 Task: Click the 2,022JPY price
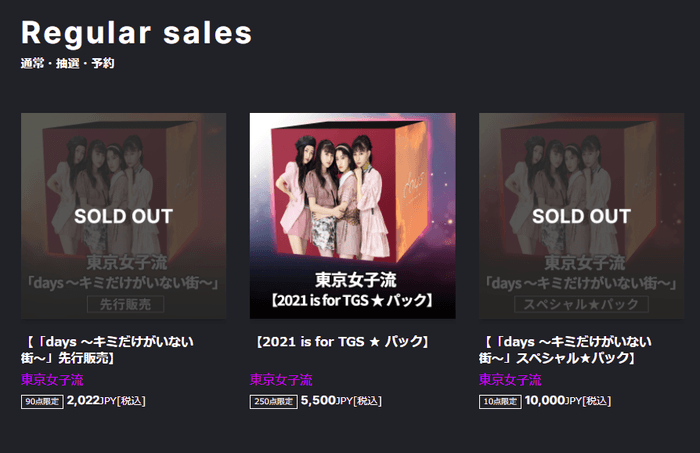tap(93, 400)
